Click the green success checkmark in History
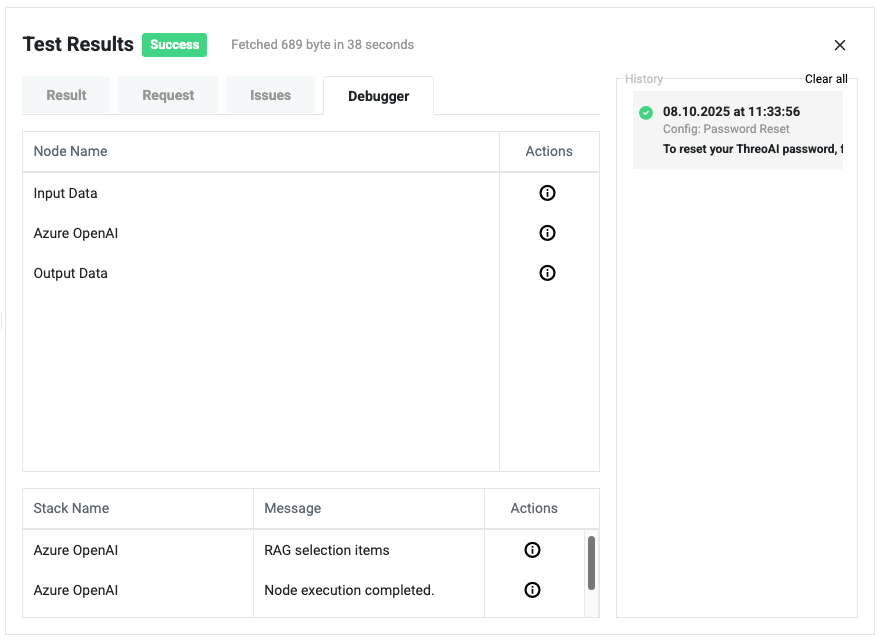This screenshot has height=642, width=884. tap(645, 111)
